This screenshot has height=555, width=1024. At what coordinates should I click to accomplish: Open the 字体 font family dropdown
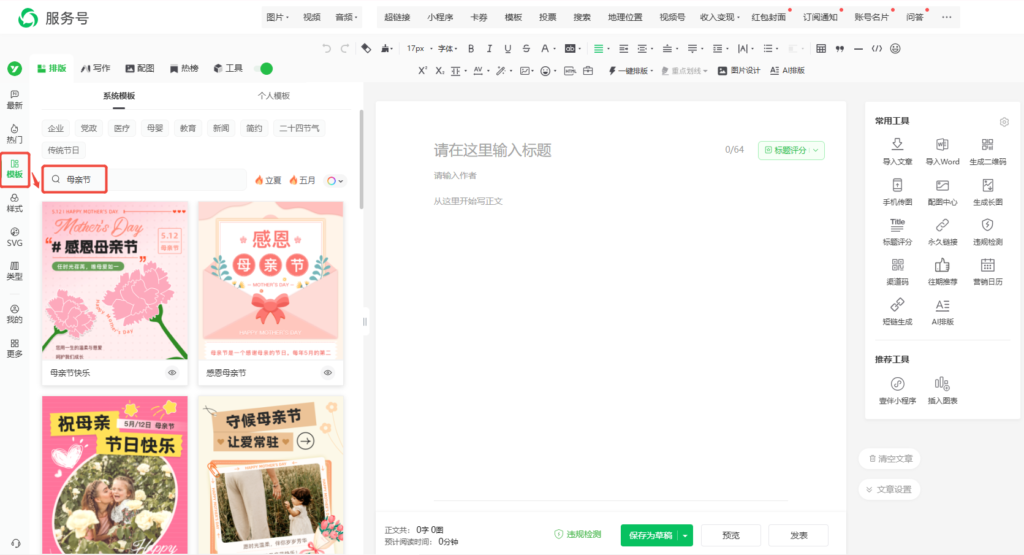tap(447, 48)
